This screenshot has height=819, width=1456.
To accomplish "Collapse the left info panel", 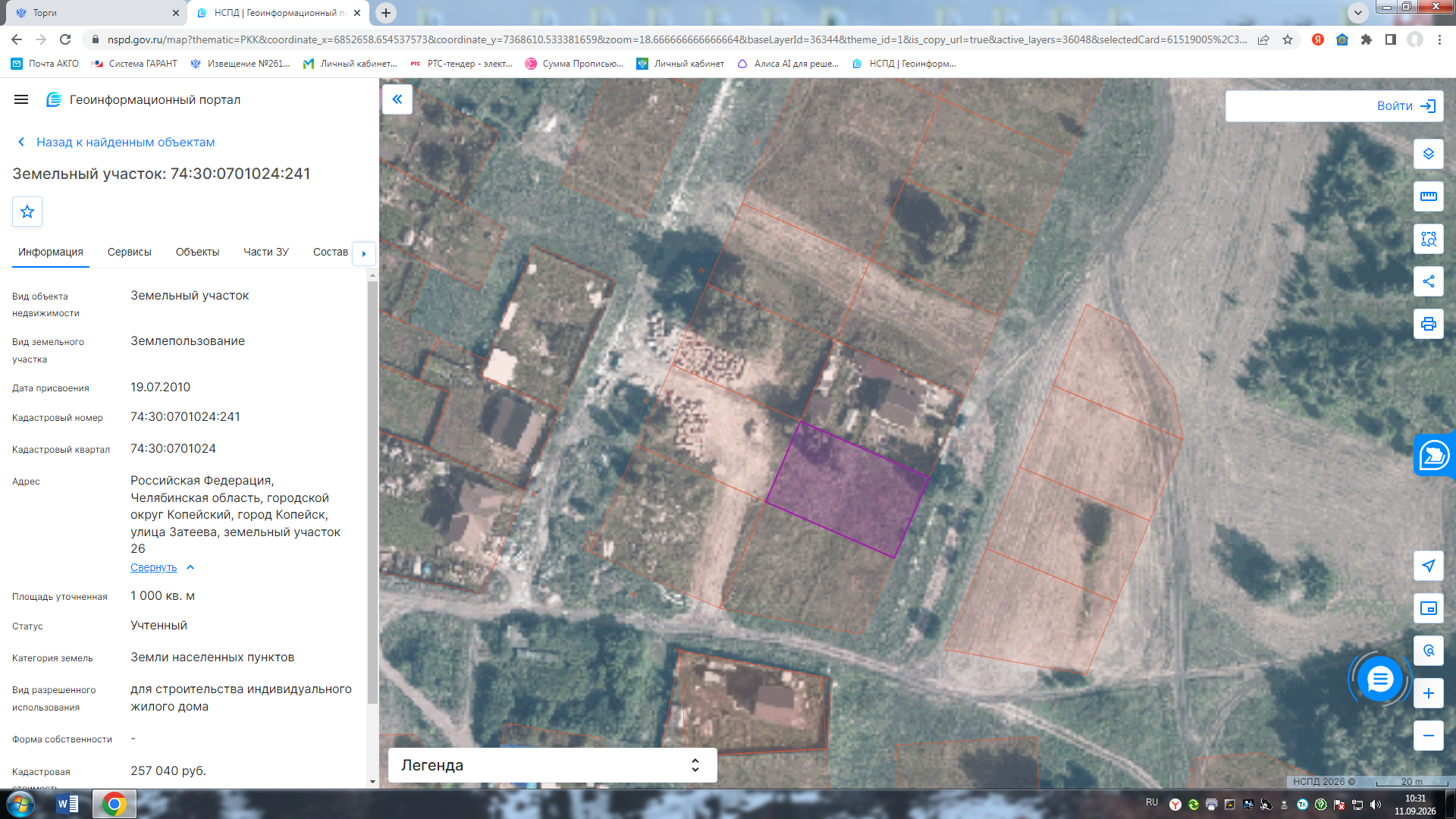I will coord(397,99).
